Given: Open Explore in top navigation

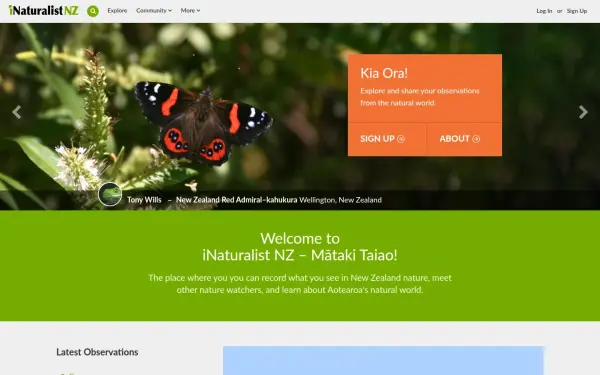Looking at the screenshot, I should click(117, 11).
